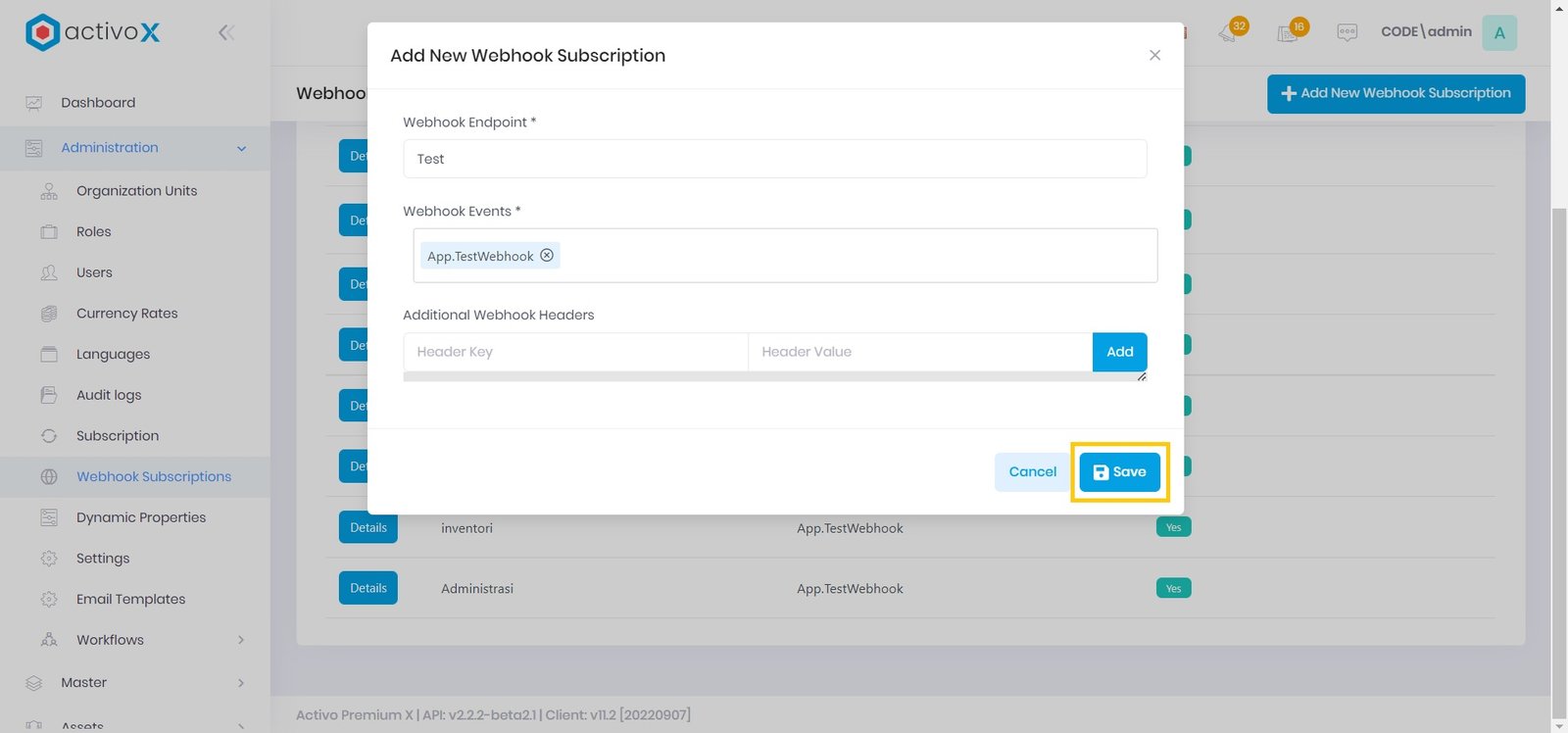Click the Workflows icon in sidebar
This screenshot has width=1568, height=733.
[x=49, y=640]
